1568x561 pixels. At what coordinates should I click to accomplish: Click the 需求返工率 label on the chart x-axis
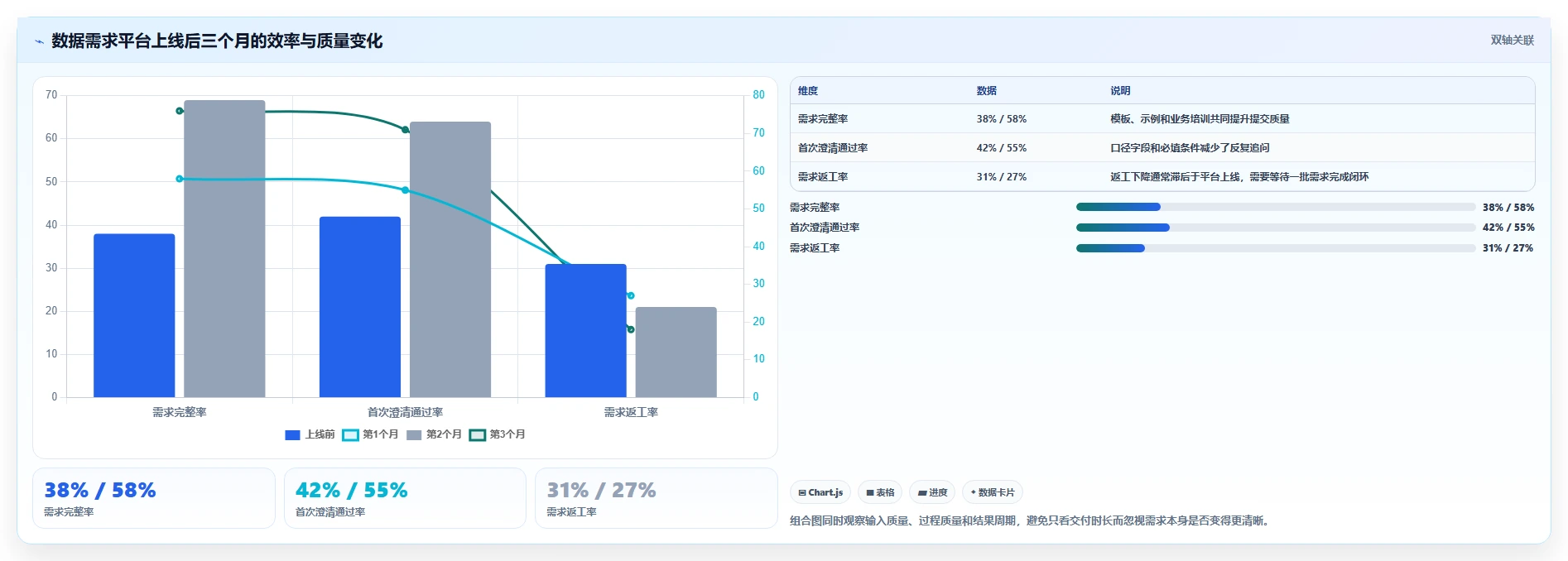point(631,412)
